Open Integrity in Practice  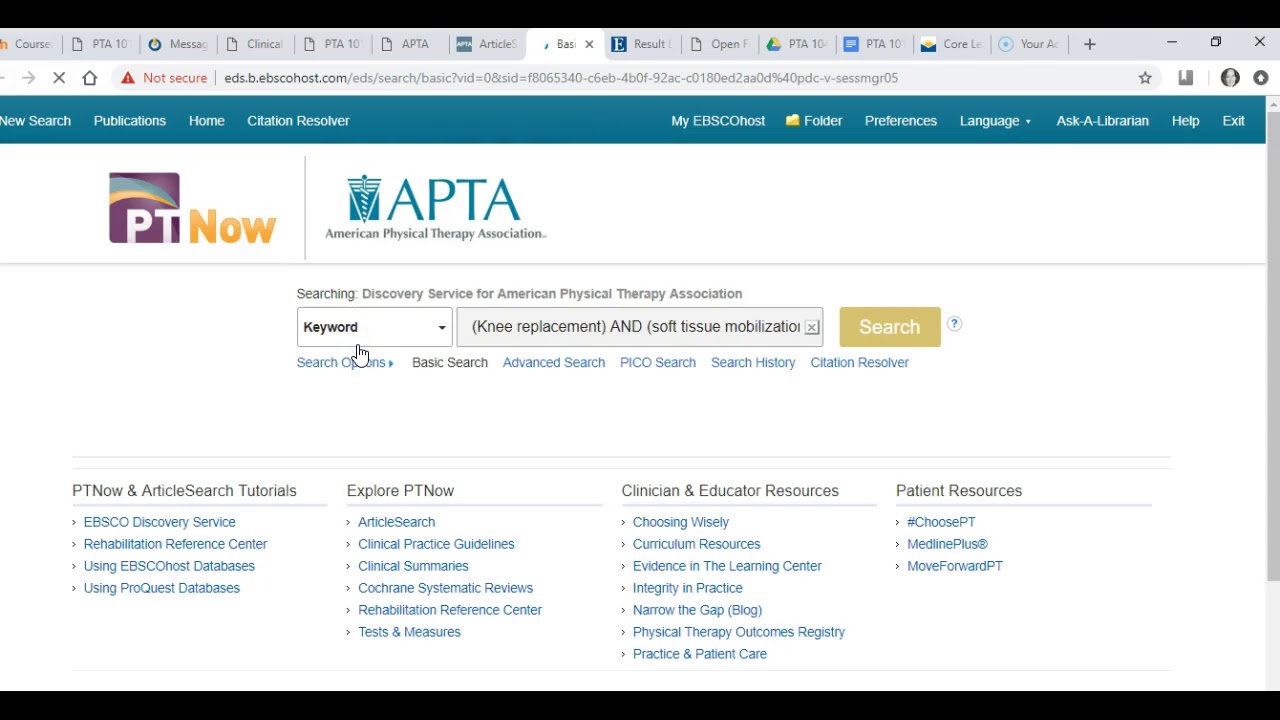[x=688, y=588]
